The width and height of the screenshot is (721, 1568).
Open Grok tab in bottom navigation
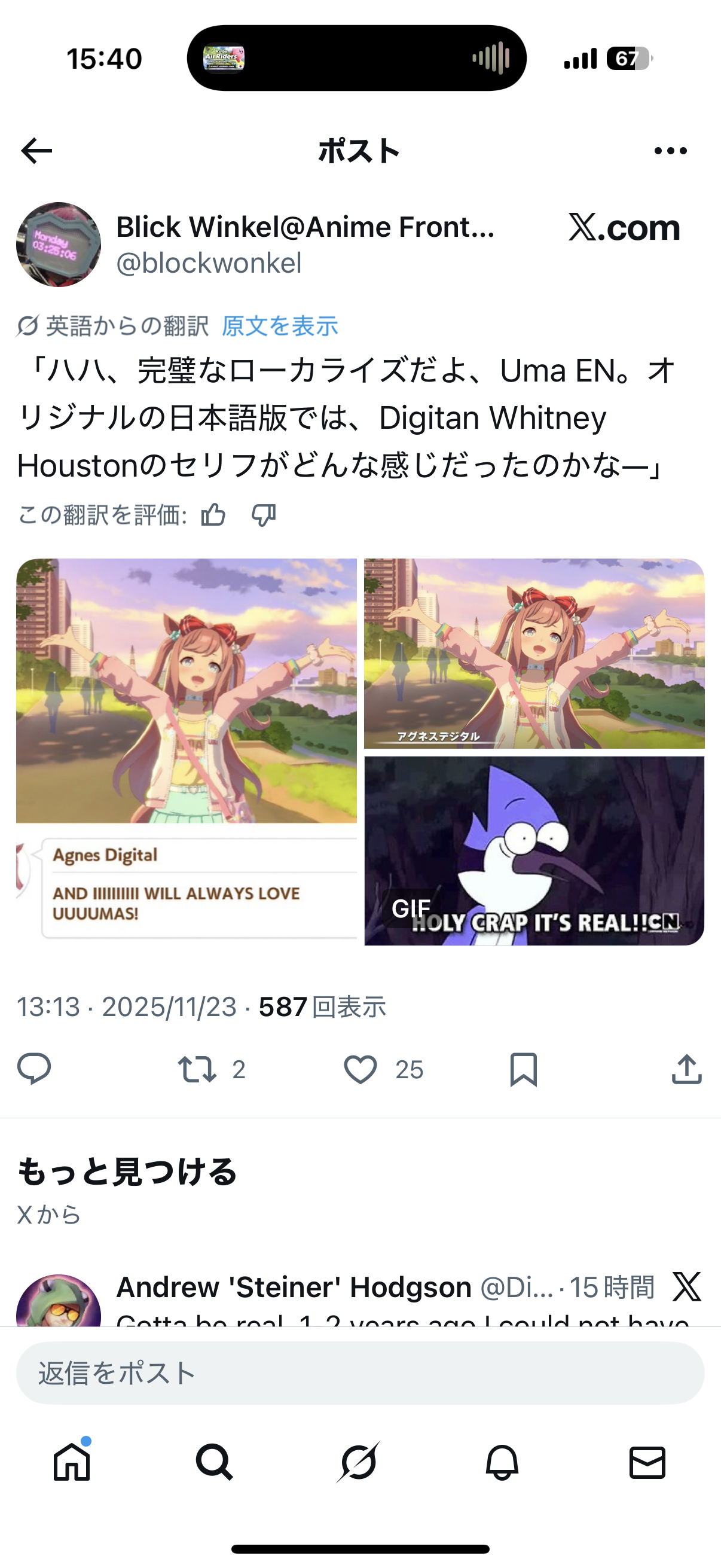(x=358, y=1462)
